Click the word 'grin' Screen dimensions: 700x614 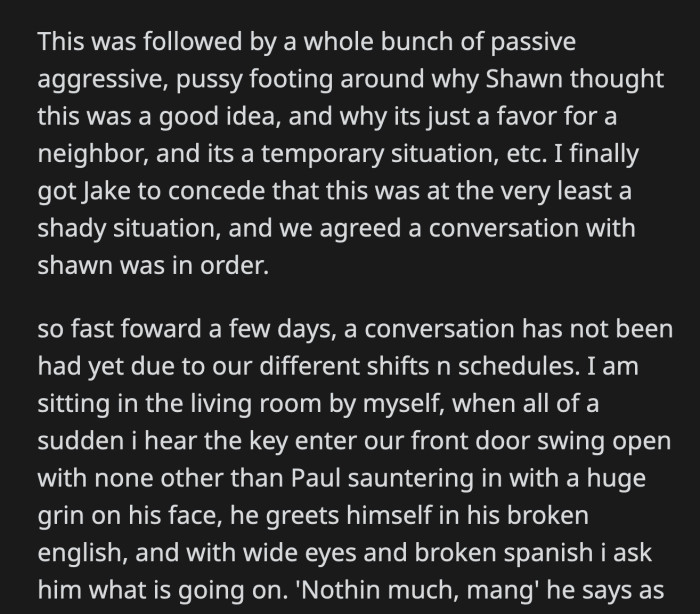(x=61, y=516)
